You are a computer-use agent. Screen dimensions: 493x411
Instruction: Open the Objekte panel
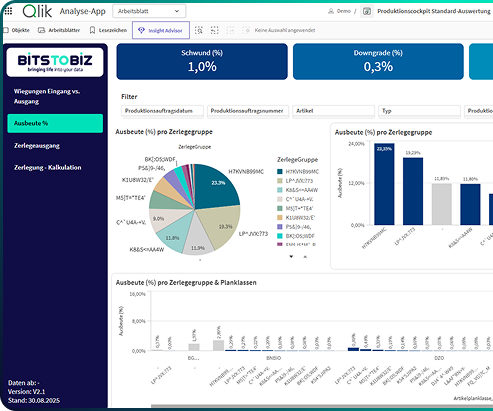point(16,30)
